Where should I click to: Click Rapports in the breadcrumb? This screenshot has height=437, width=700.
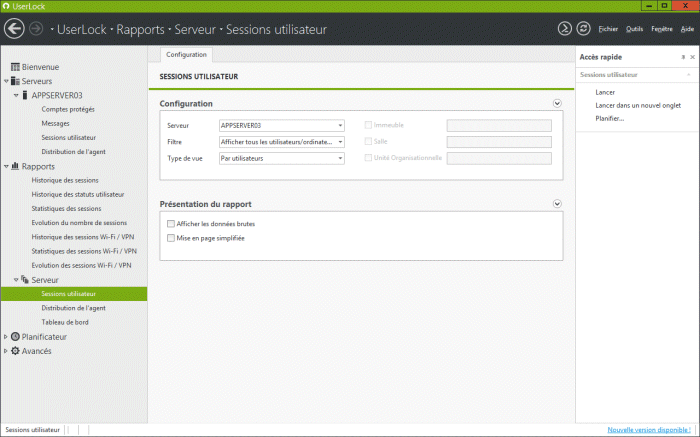coord(140,29)
